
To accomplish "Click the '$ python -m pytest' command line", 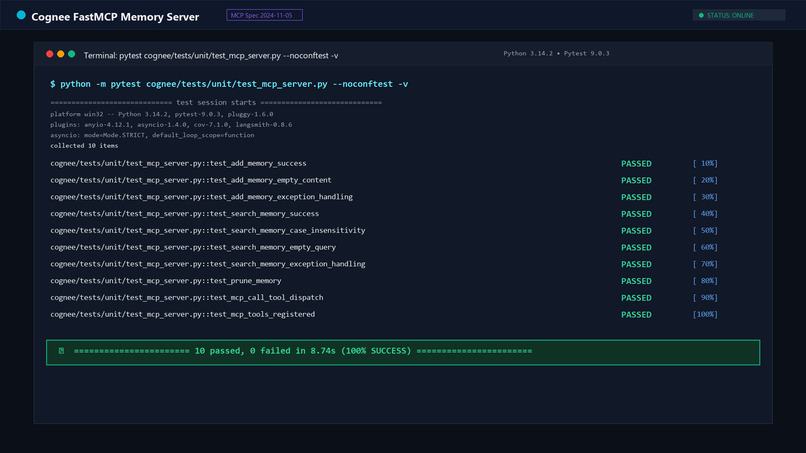I will (229, 84).
